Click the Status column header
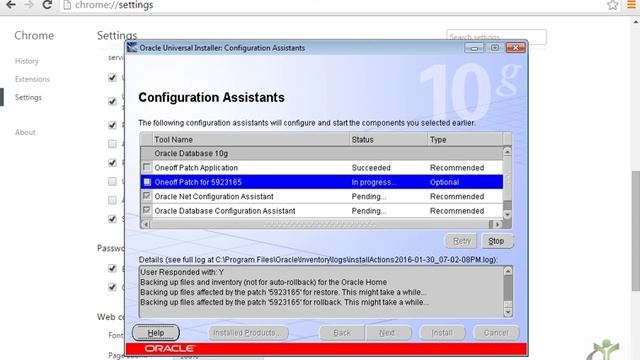640x360 pixels. point(389,140)
